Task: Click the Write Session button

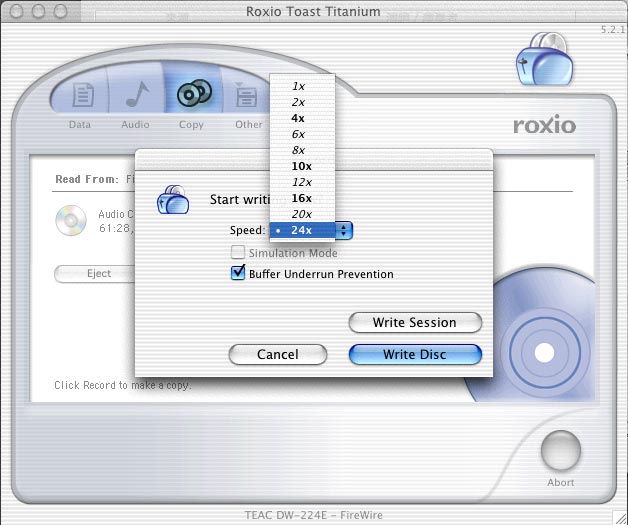Action: [415, 322]
